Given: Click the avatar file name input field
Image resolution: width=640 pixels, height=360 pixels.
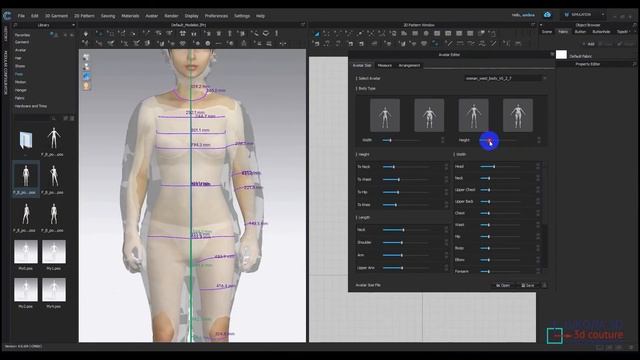Looking at the screenshot, I should tap(503, 78).
